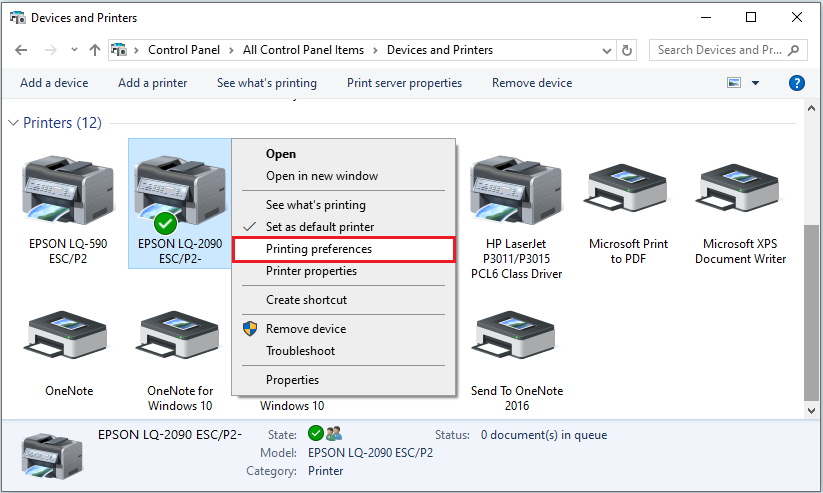Select the Microsoft Print to PDF icon
Screen dimensions: 823x493
628,190
